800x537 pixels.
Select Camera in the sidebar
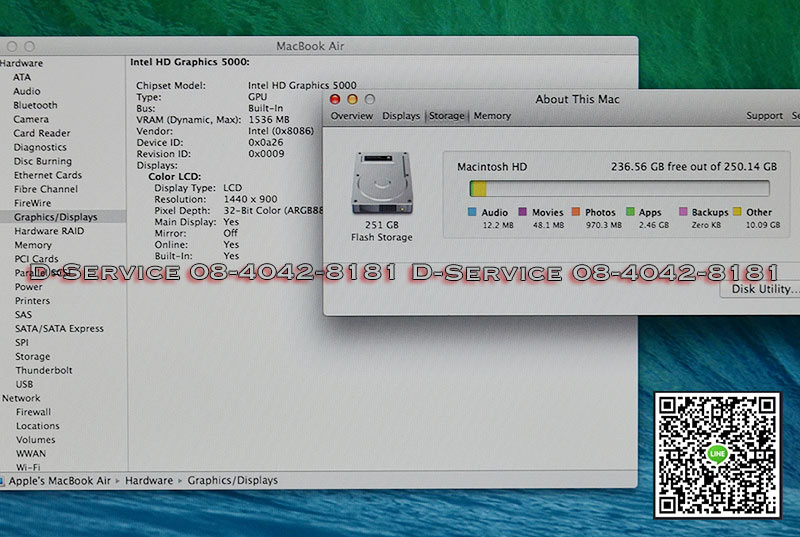(x=31, y=119)
